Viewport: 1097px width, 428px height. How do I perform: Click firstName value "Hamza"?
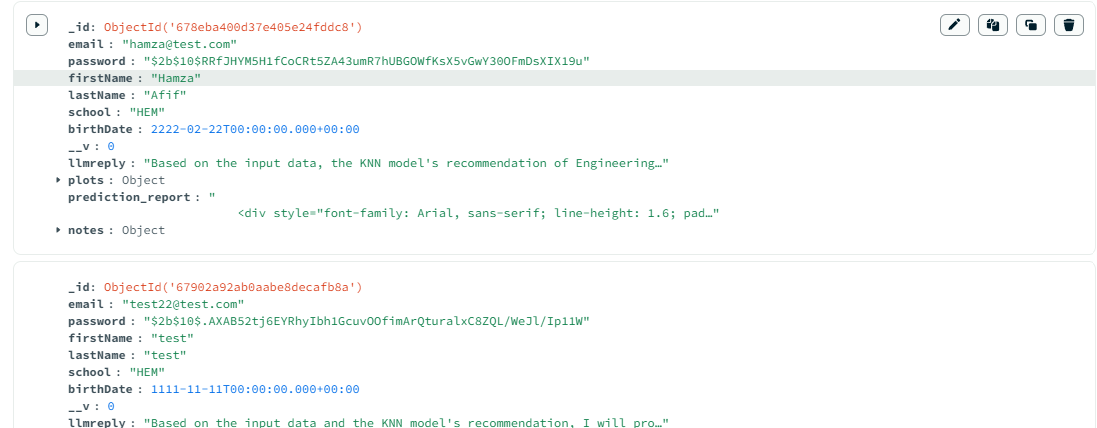point(176,78)
